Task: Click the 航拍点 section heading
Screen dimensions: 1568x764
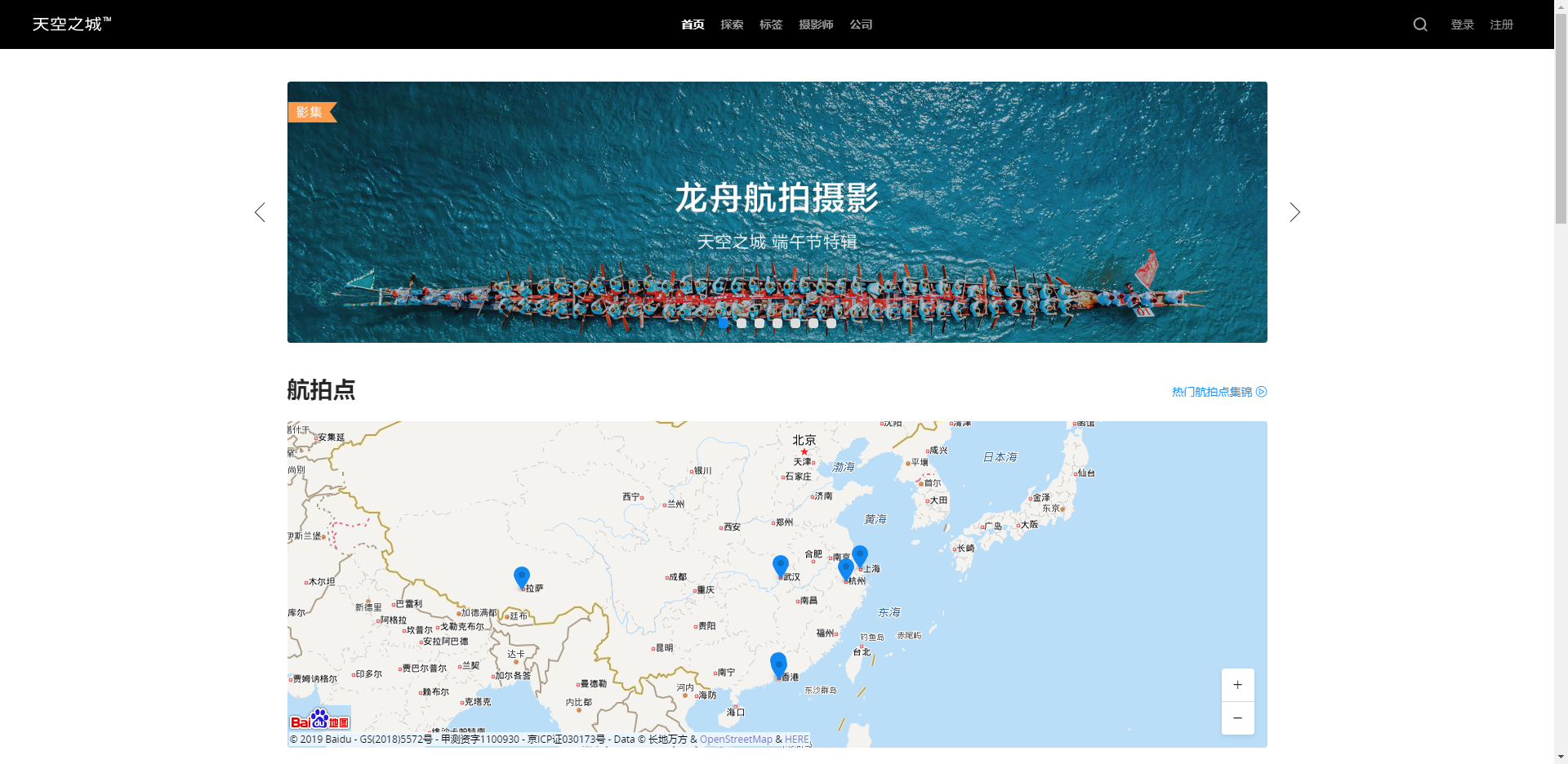Action: coord(321,390)
